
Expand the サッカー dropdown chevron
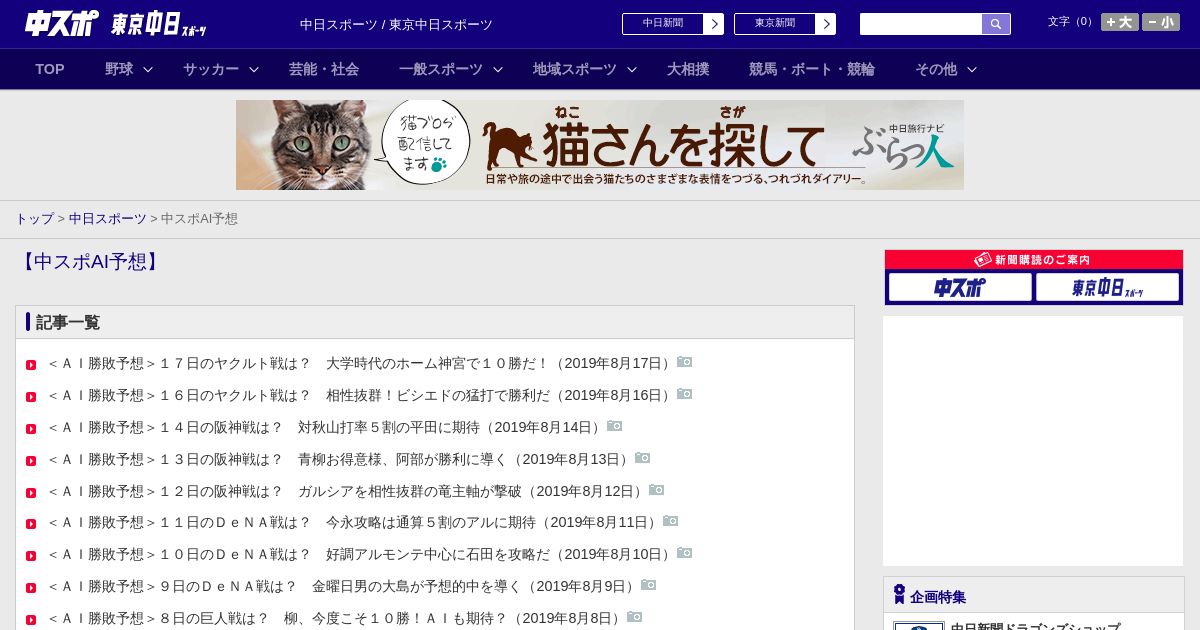(254, 69)
